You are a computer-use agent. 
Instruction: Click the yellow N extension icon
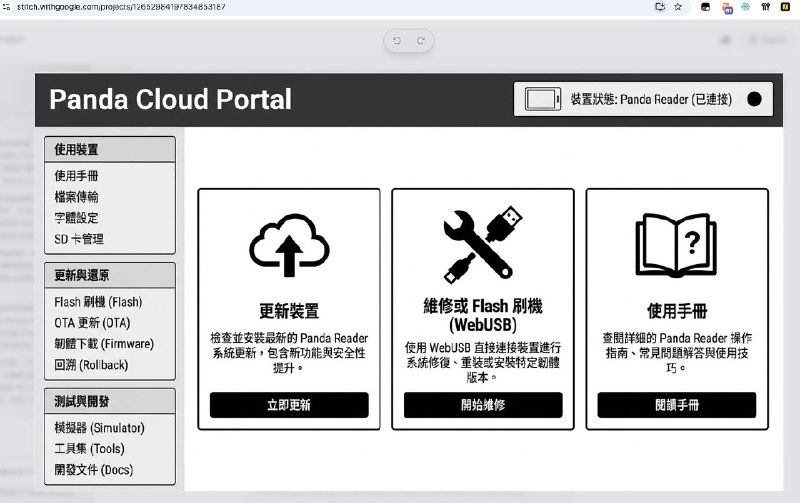pyautogui.click(x=785, y=7)
